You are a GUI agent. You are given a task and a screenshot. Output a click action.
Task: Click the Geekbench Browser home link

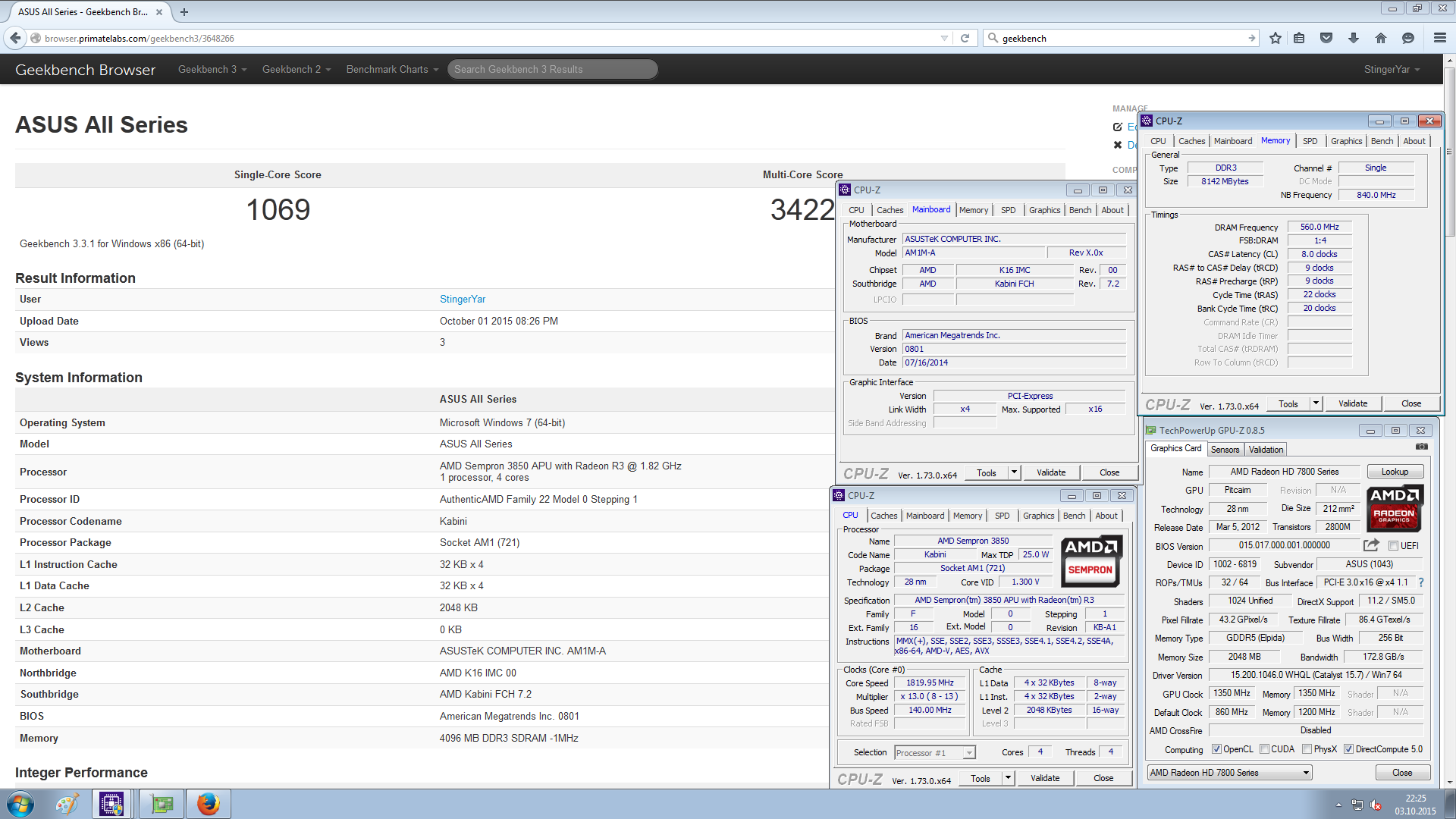click(85, 70)
